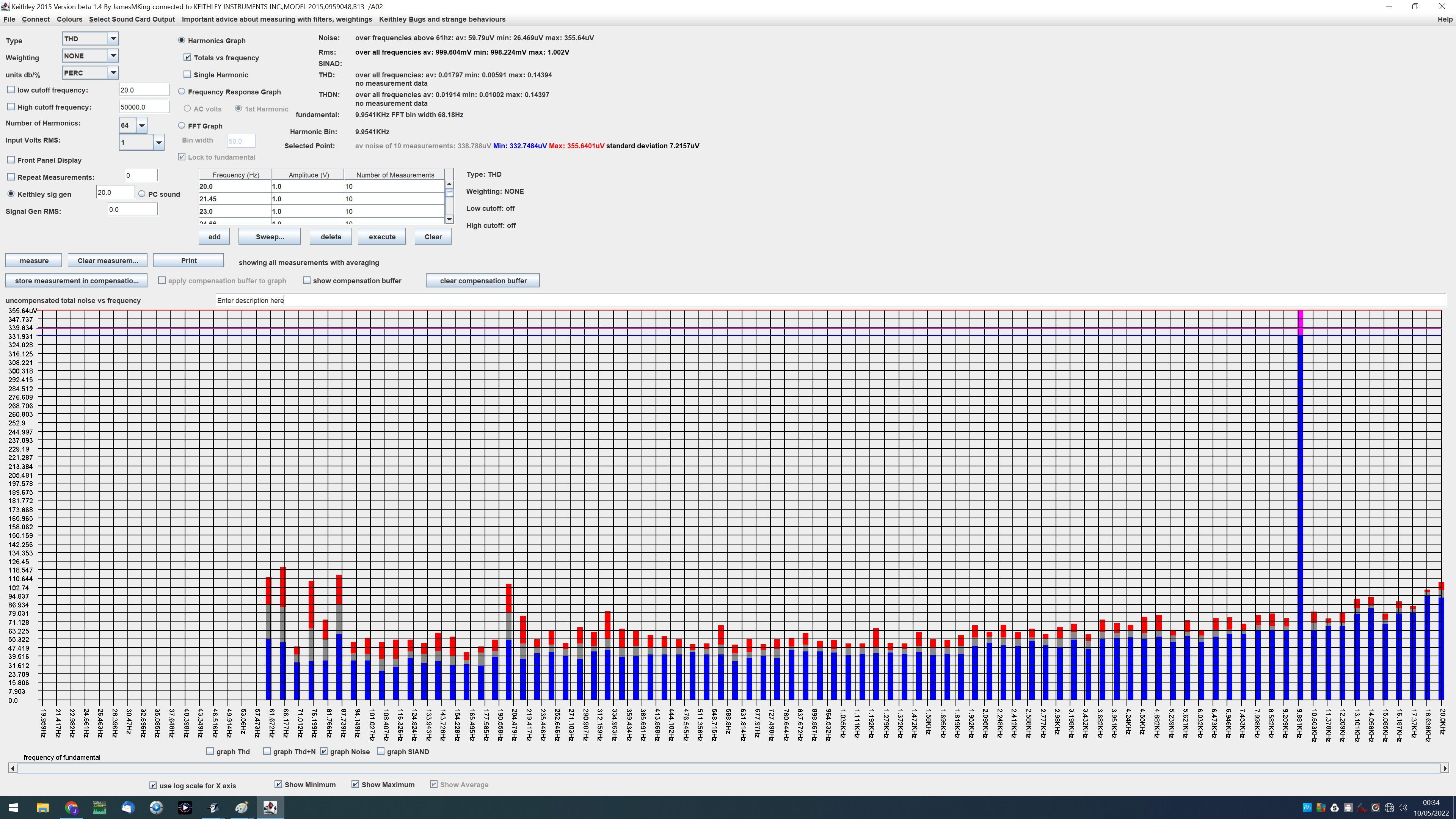Open Select Sound Card Output menu

tap(132, 19)
